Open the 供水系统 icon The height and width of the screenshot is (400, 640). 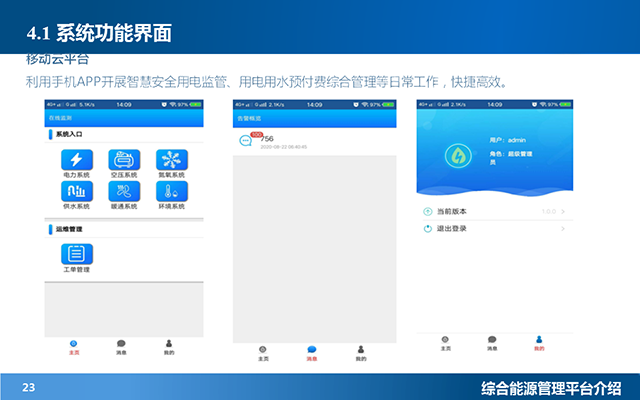[x=77, y=191]
